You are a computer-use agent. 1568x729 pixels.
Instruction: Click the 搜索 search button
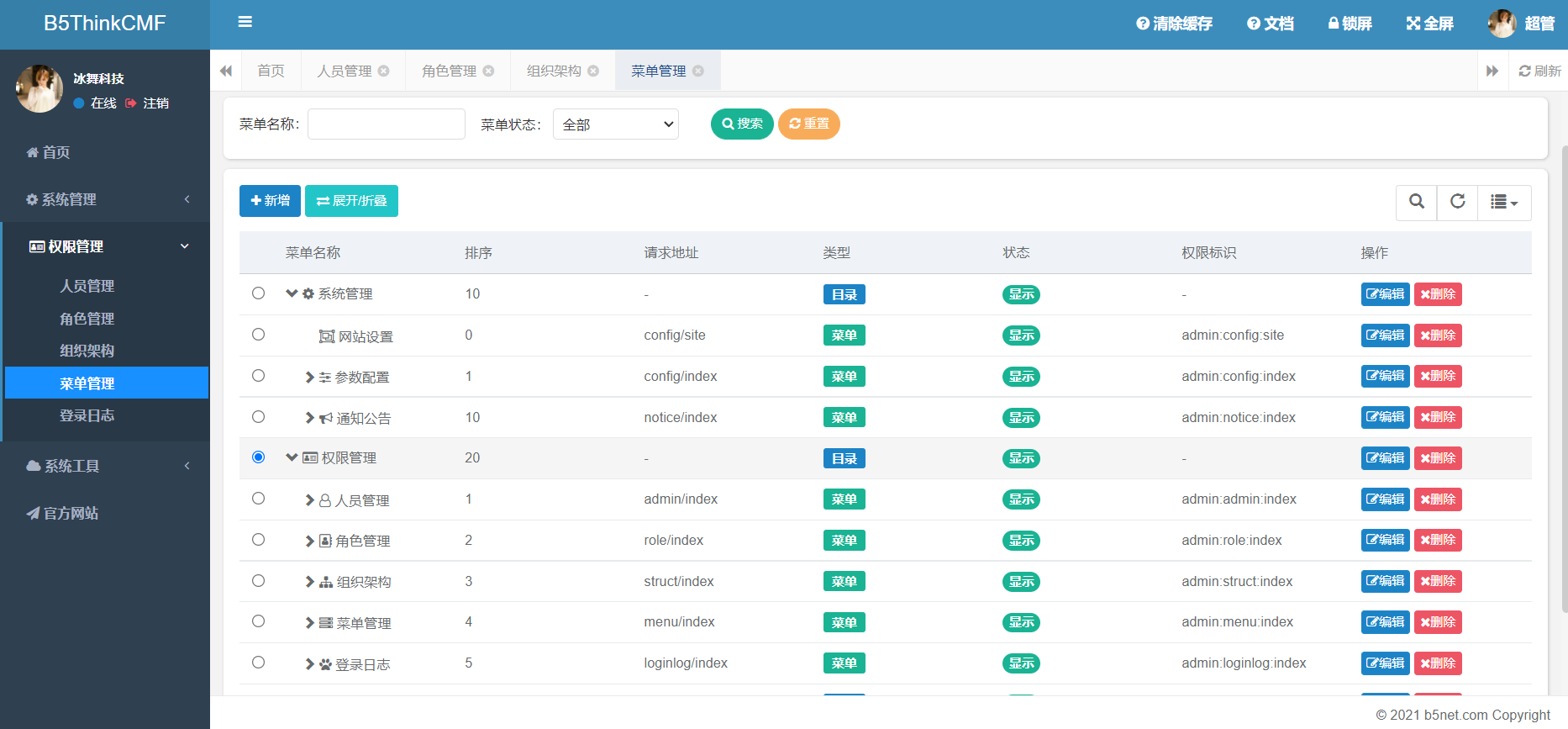pyautogui.click(x=742, y=124)
